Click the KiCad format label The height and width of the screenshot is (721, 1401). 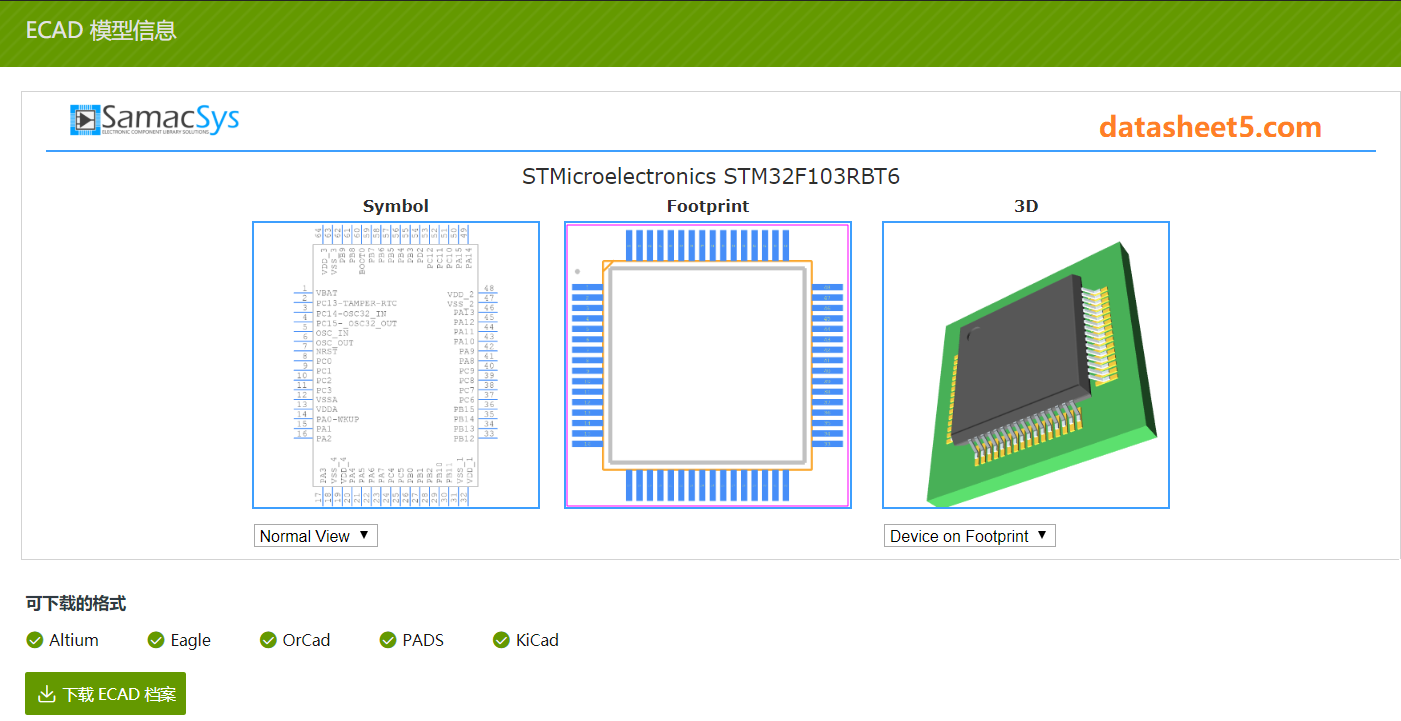coord(537,640)
